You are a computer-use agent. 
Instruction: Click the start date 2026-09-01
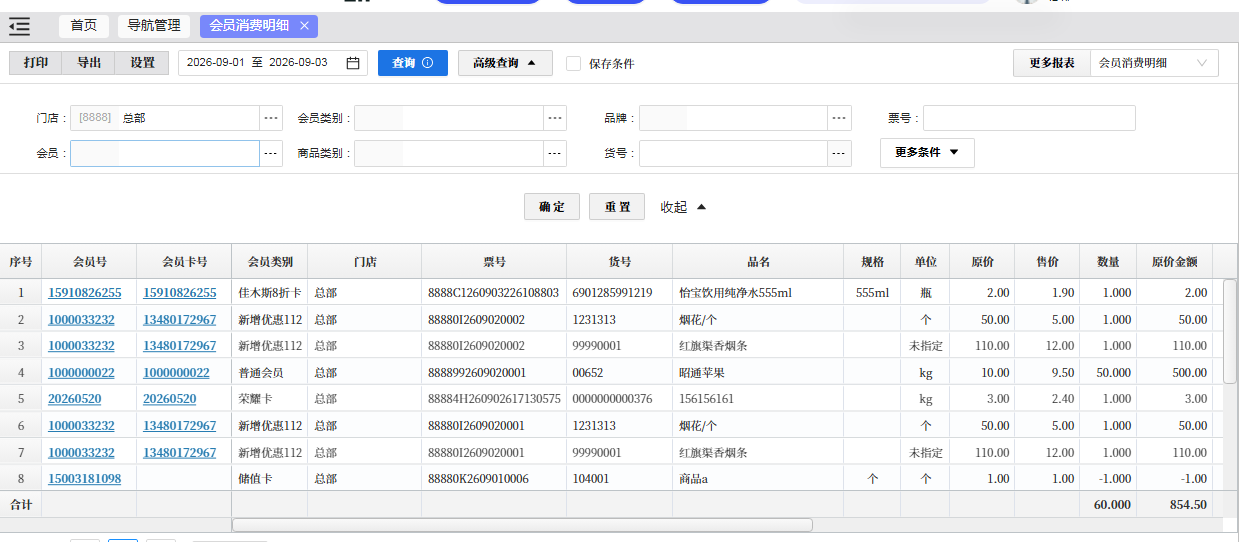216,63
